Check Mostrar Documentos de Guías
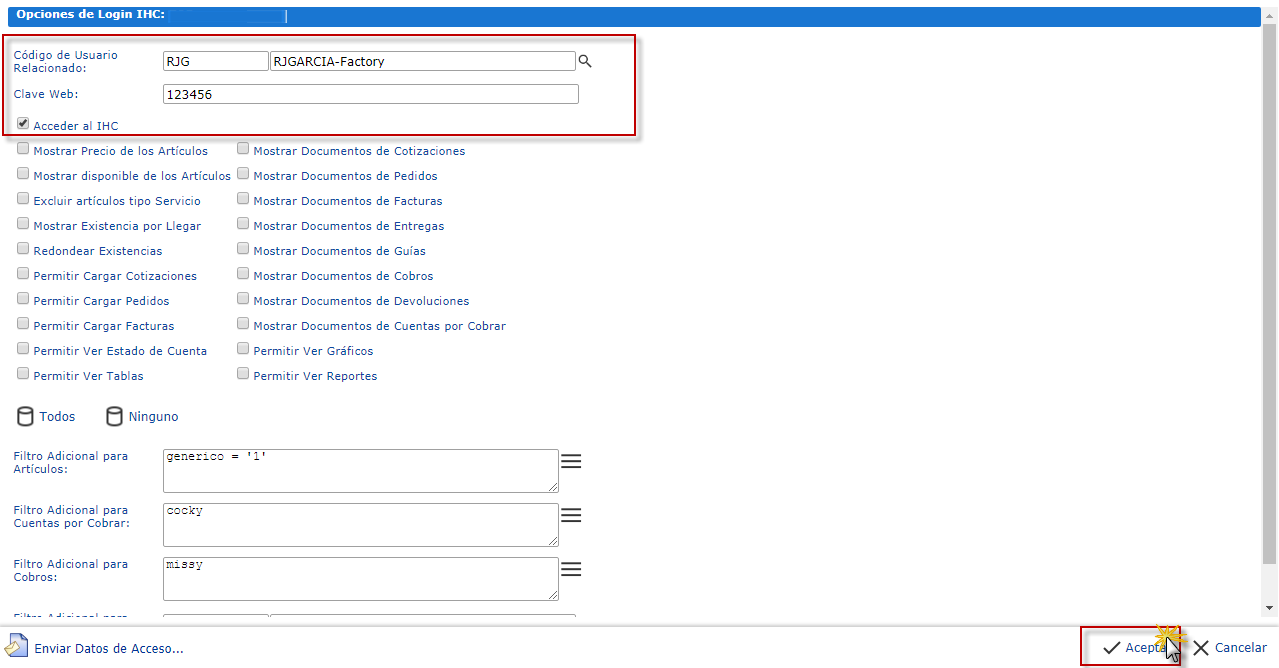The width and height of the screenshot is (1279, 668). pos(243,249)
